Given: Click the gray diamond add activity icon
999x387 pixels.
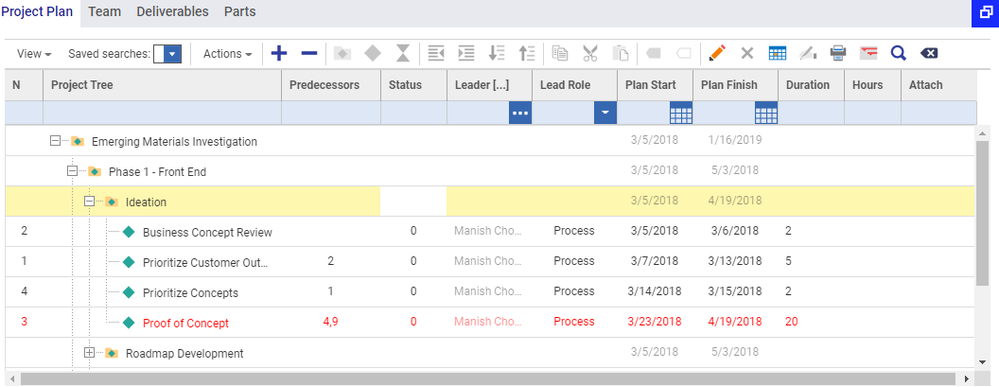Looking at the screenshot, I should (373, 54).
